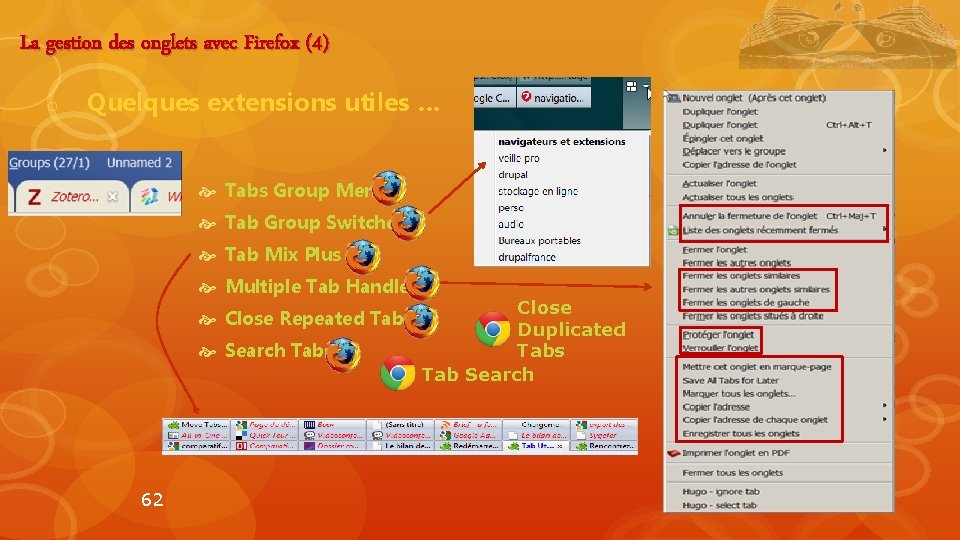
Task: Choose Fermer les autres onglets similaires
Action: (756, 290)
